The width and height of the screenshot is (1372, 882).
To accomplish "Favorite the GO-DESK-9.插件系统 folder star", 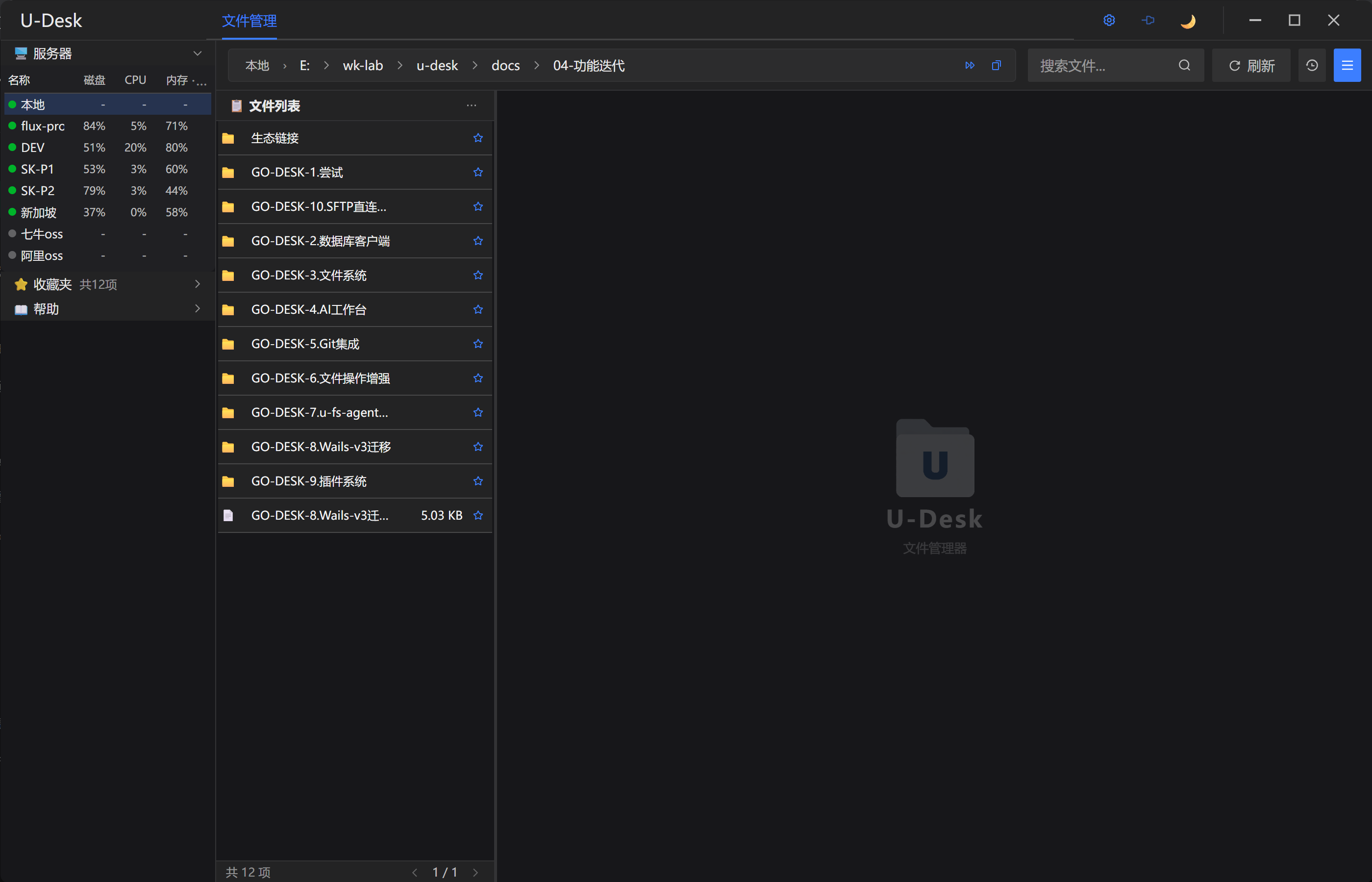I will (x=478, y=481).
